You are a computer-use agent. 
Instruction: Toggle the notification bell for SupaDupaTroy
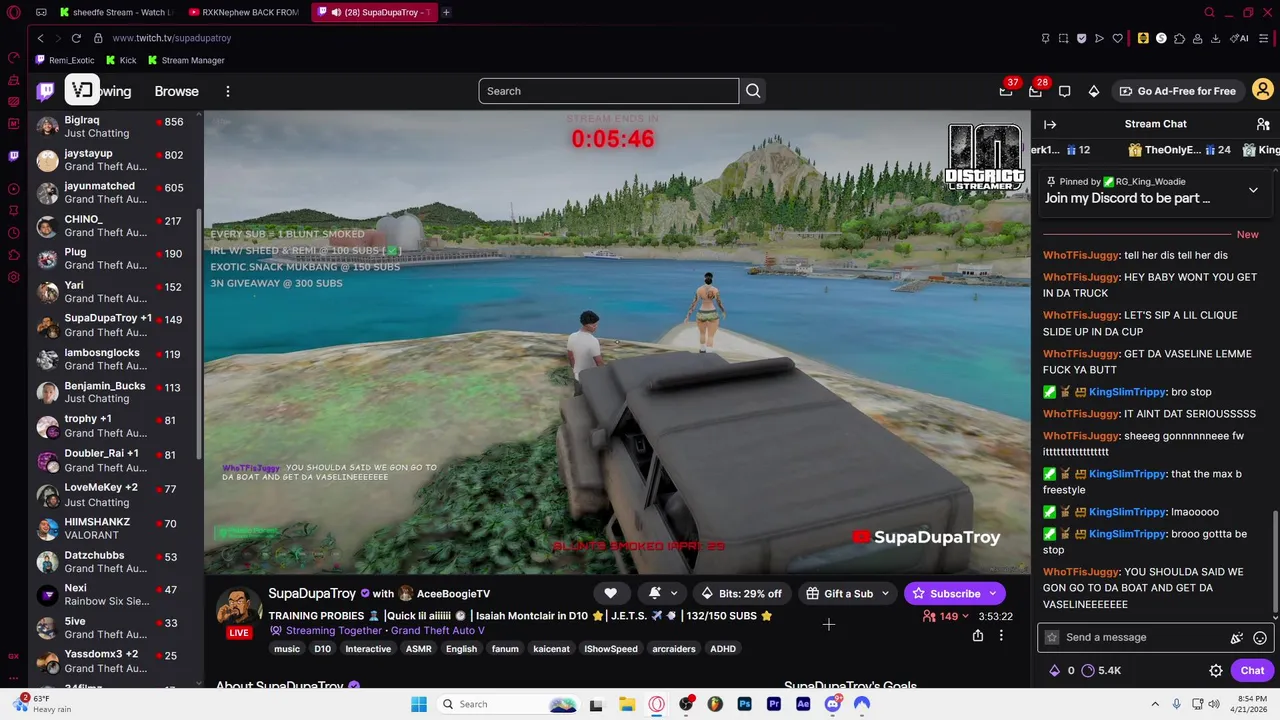655,593
